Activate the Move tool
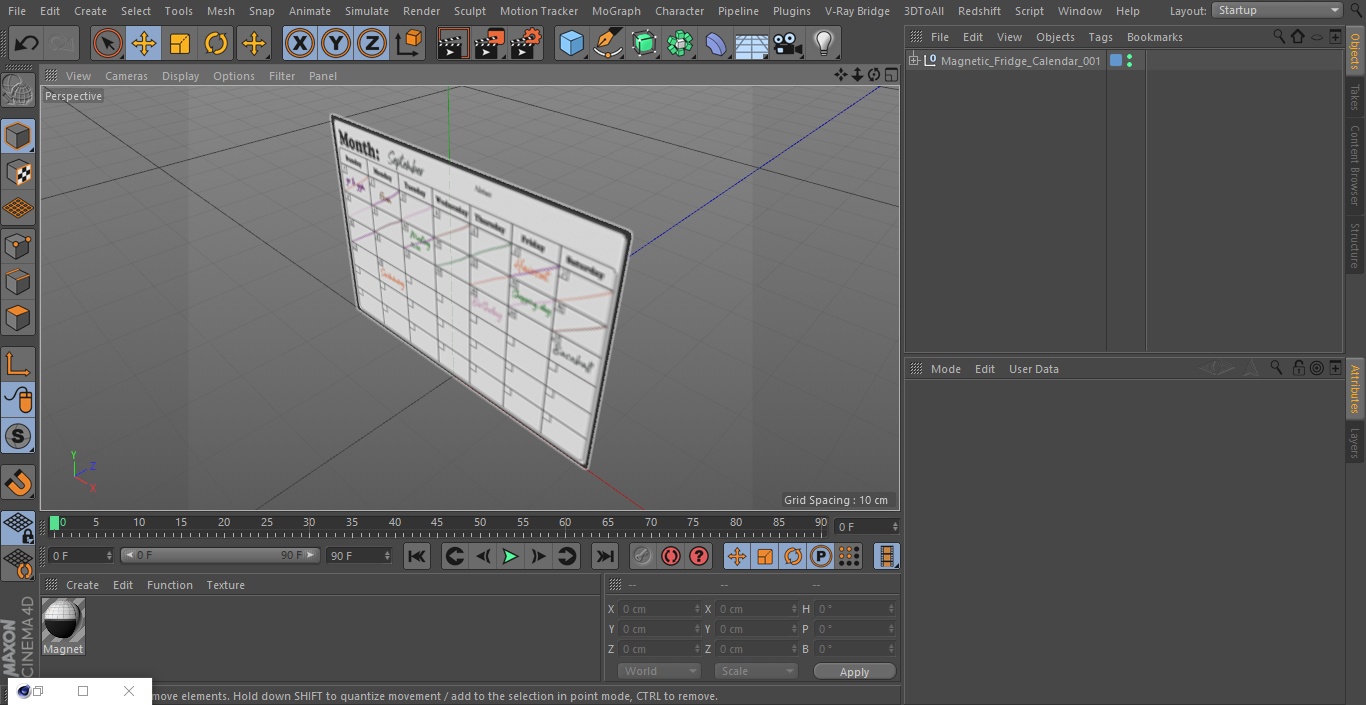The height and width of the screenshot is (705, 1366). (144, 43)
